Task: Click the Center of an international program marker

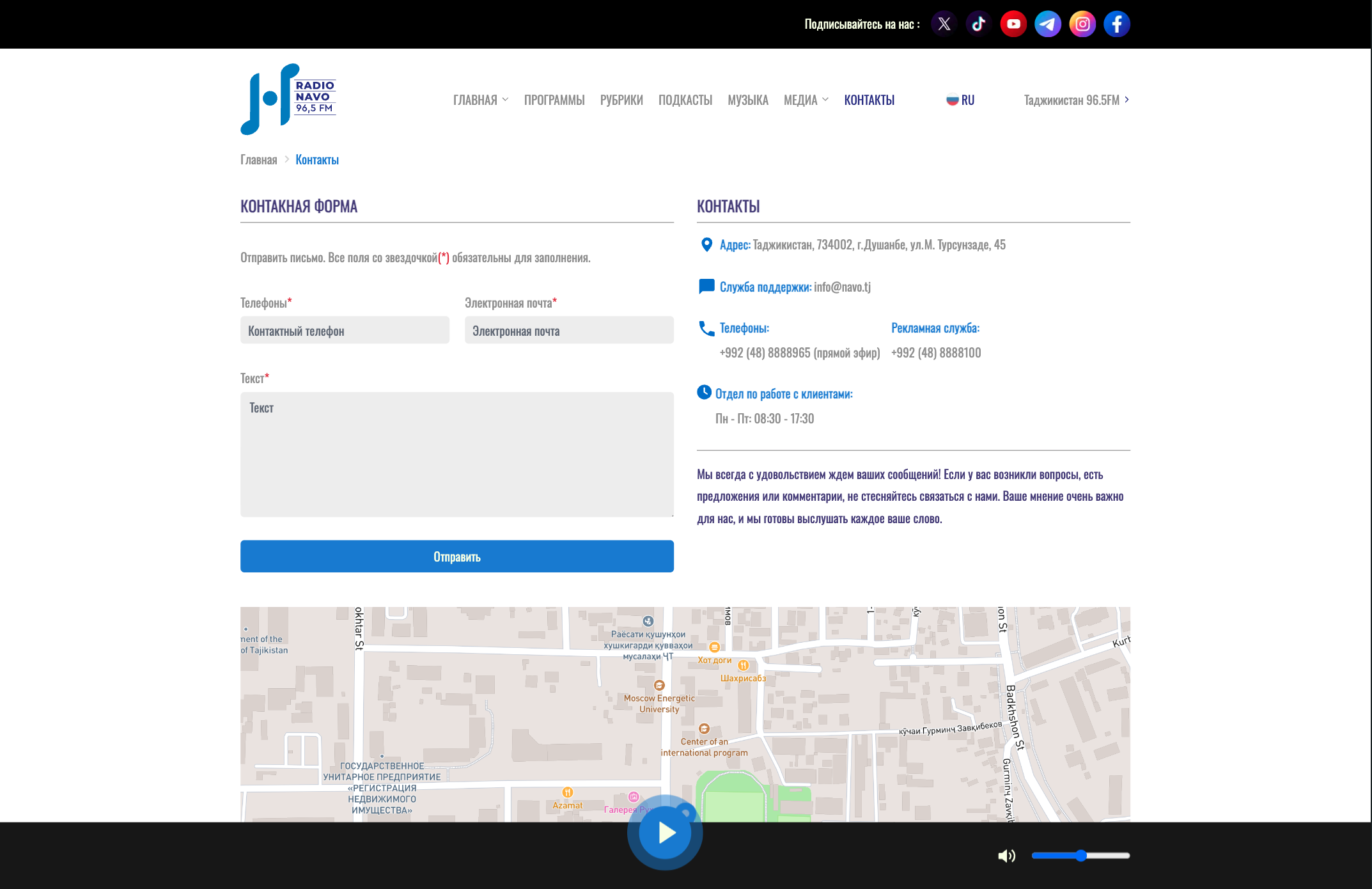Action: (704, 729)
